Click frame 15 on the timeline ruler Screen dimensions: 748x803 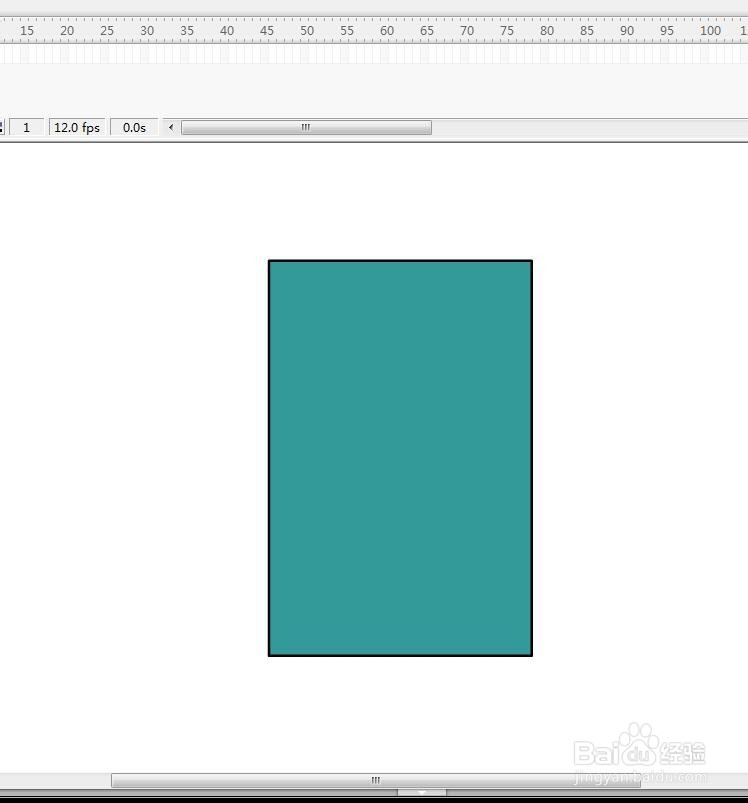[27, 31]
